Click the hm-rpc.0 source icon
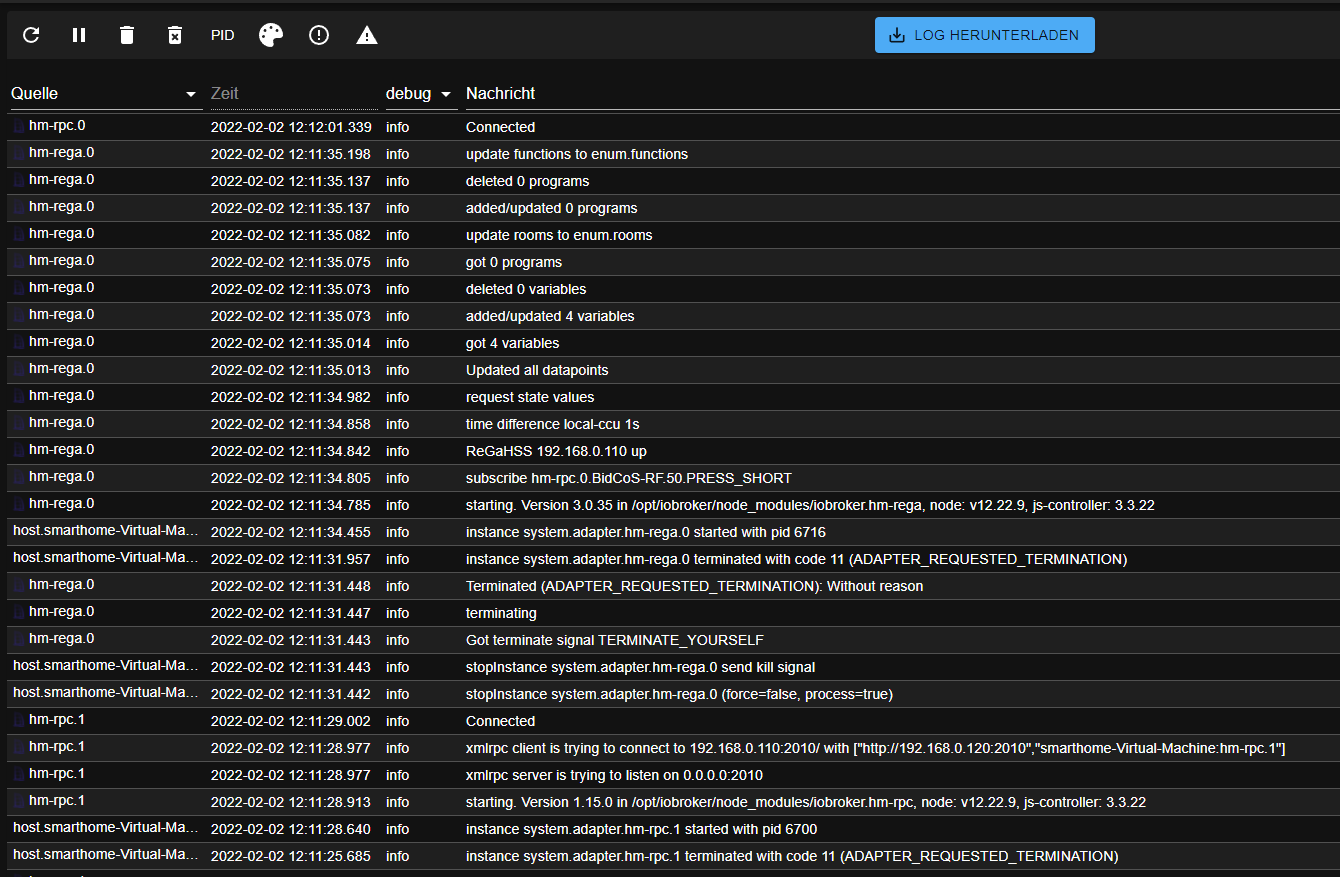Image resolution: width=1340 pixels, height=877 pixels. coord(19,126)
